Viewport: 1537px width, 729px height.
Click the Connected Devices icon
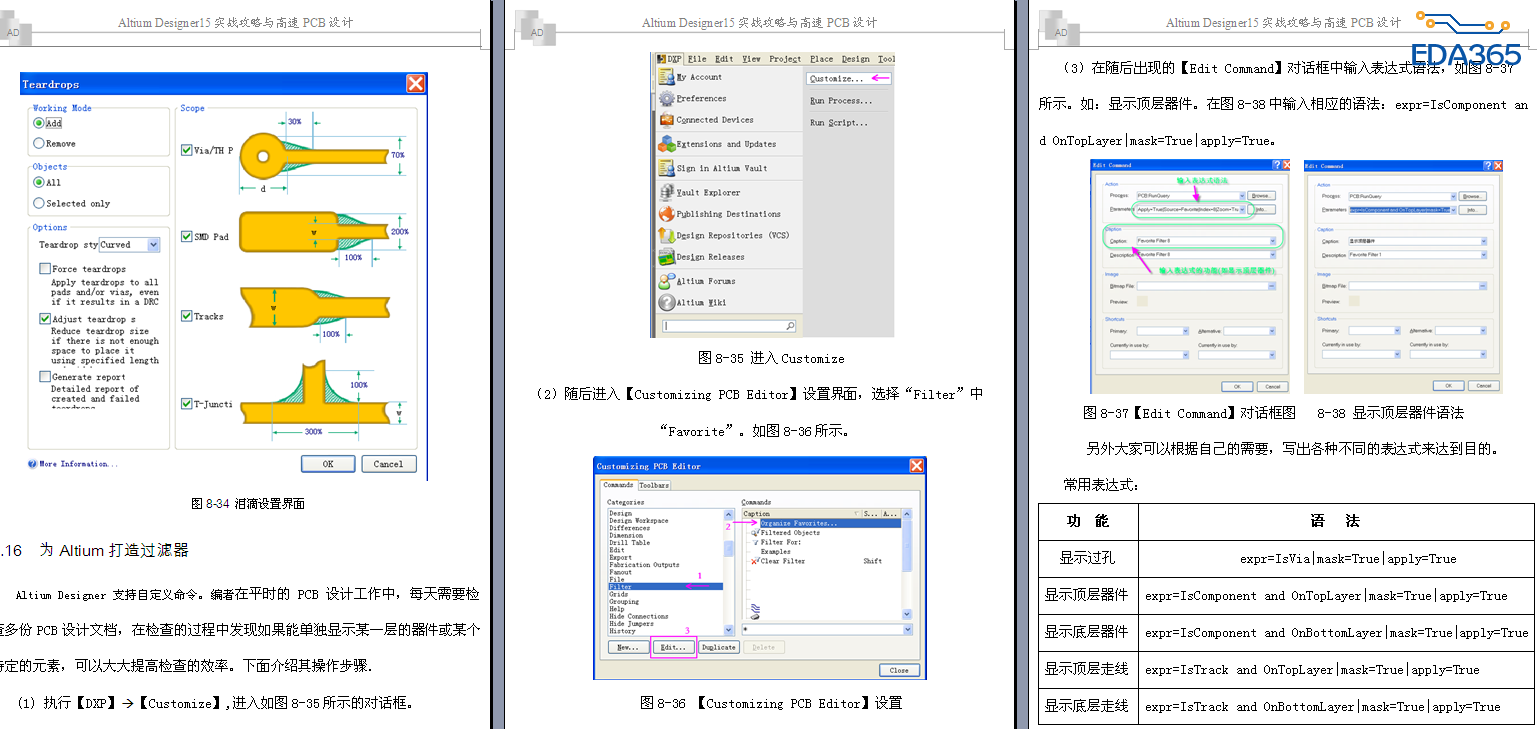(x=666, y=120)
